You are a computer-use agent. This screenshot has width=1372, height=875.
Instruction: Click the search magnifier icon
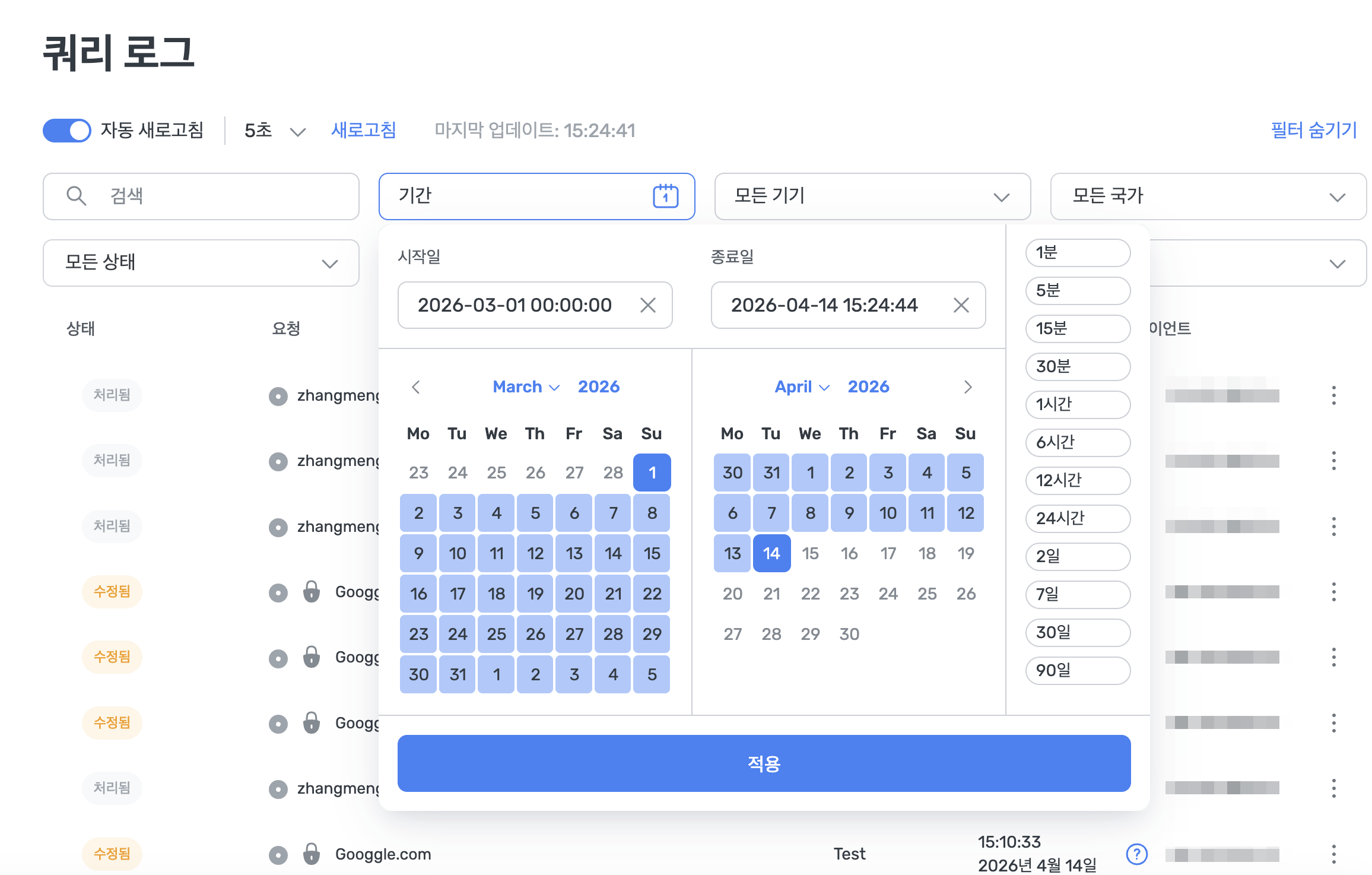click(77, 196)
